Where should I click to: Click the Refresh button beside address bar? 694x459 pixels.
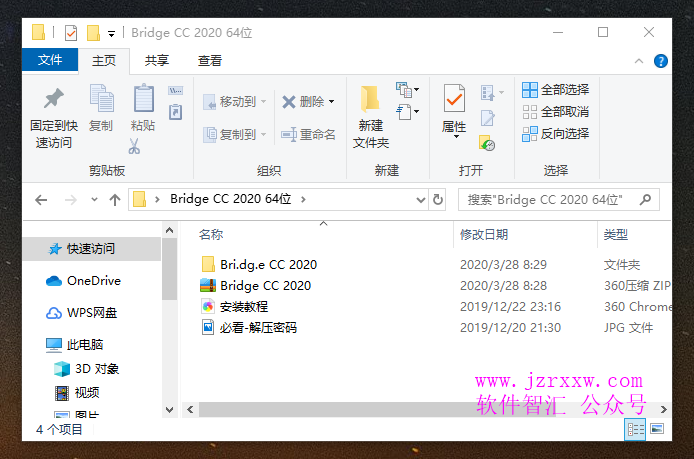[x=438, y=200]
